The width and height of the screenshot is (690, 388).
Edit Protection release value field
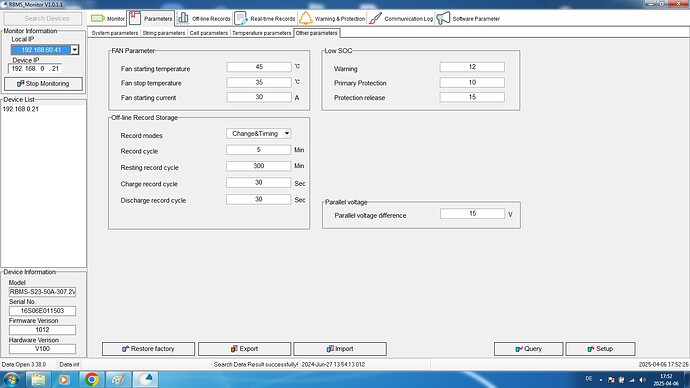(472, 97)
